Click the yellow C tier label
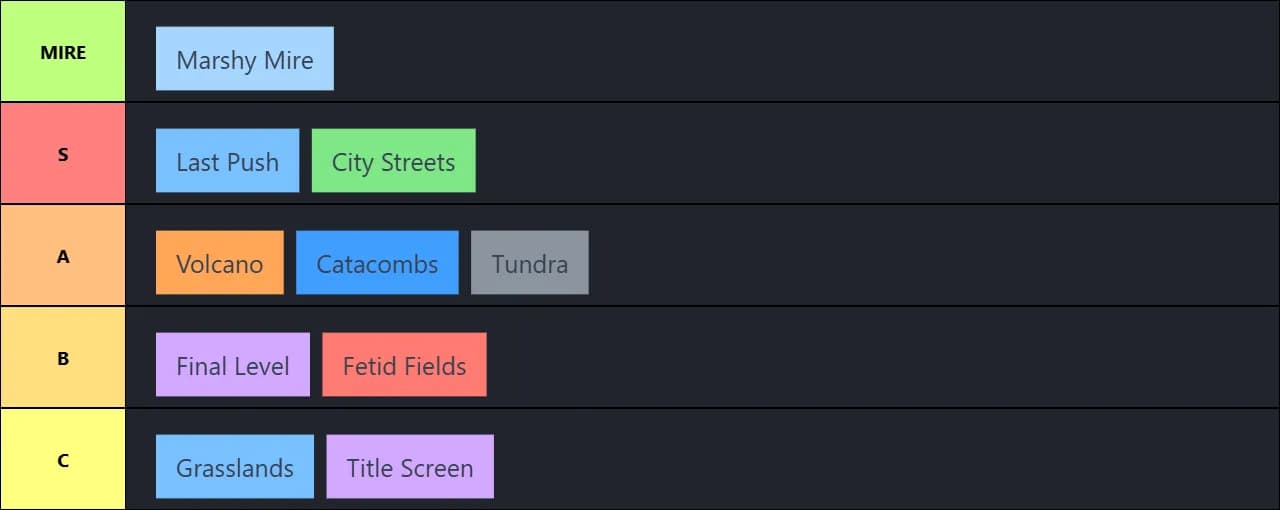1280x510 pixels. (63, 460)
